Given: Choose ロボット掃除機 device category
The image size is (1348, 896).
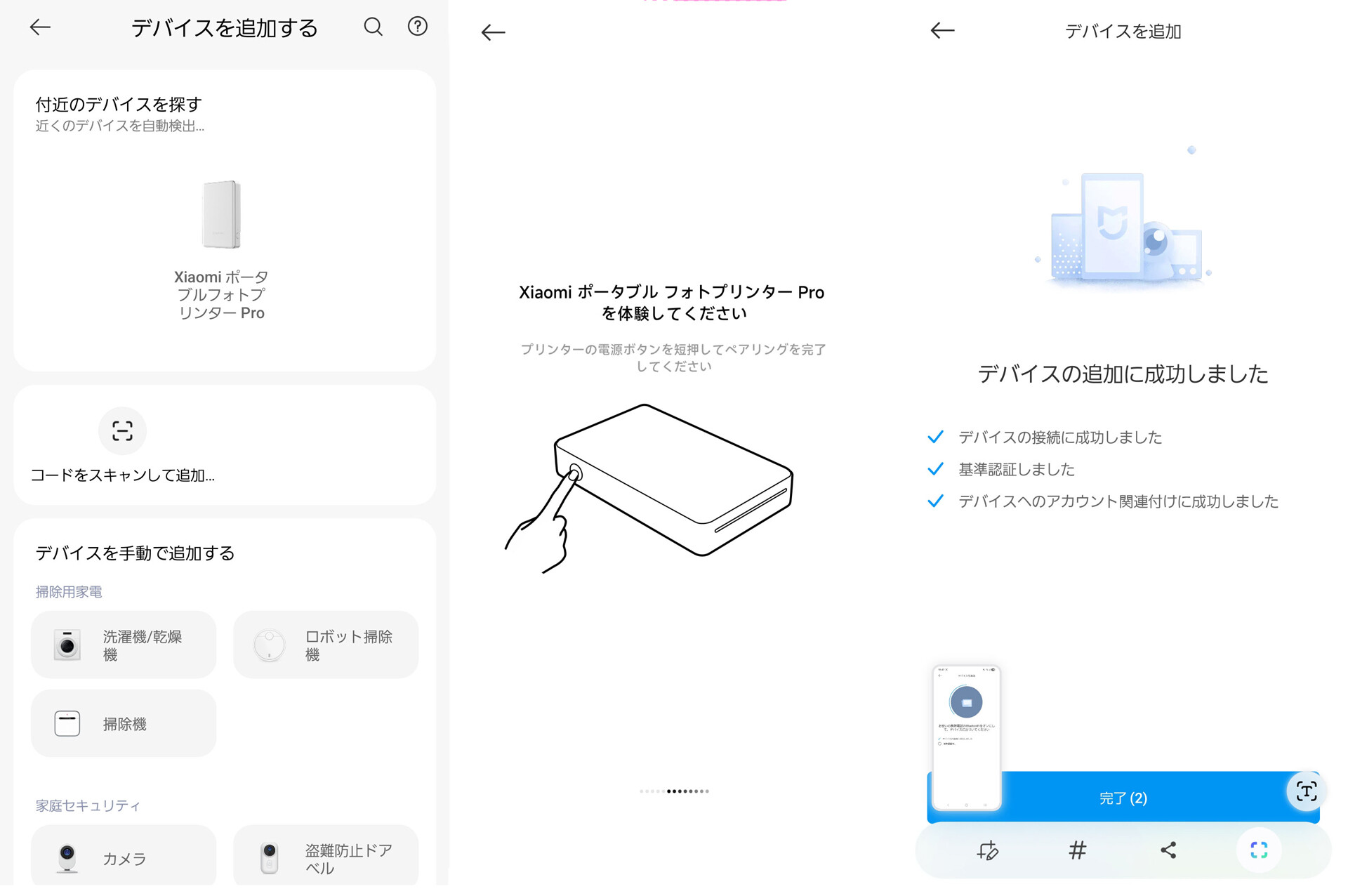Looking at the screenshot, I should tap(326, 645).
